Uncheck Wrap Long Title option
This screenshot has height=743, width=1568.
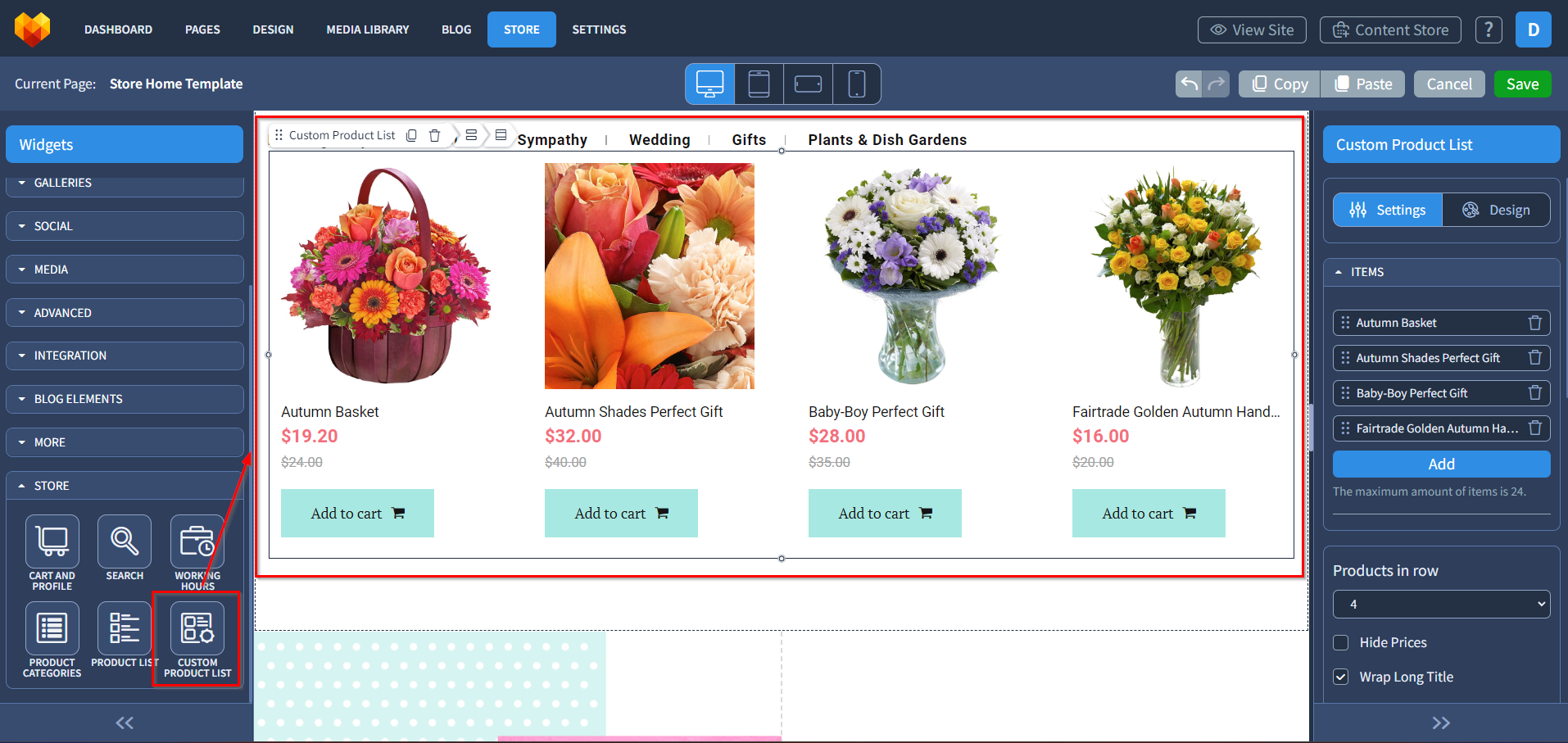pos(1341,677)
